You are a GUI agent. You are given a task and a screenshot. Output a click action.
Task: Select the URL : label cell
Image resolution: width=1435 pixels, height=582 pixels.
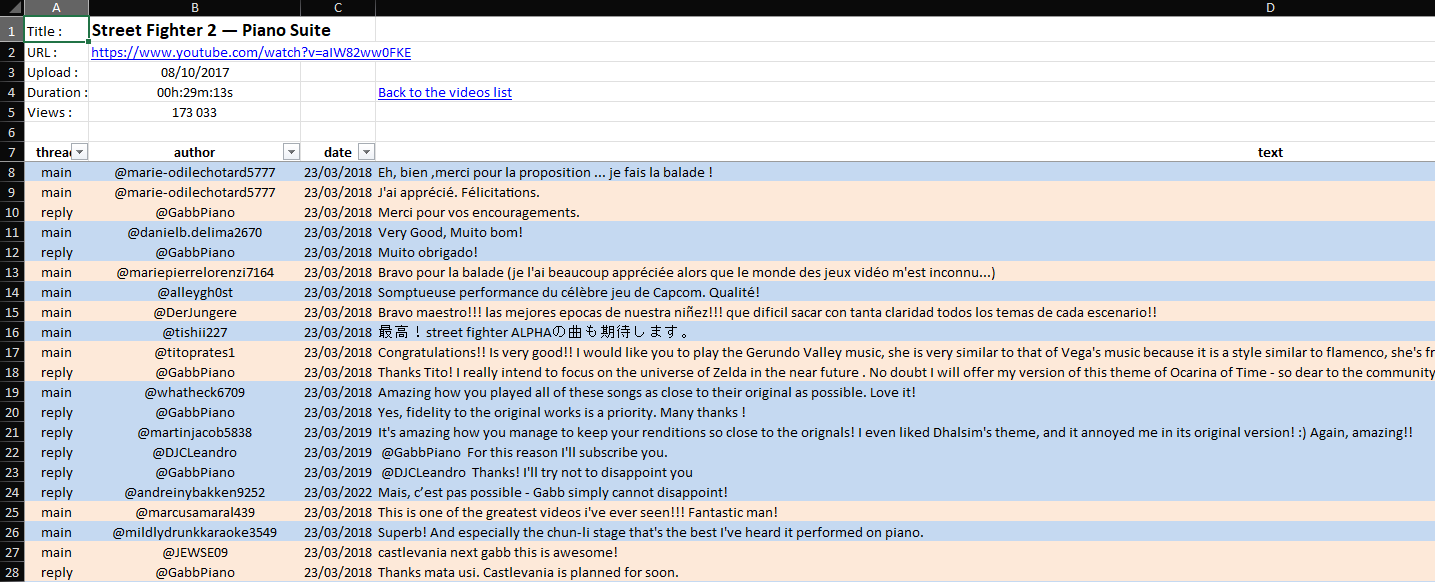coord(56,52)
